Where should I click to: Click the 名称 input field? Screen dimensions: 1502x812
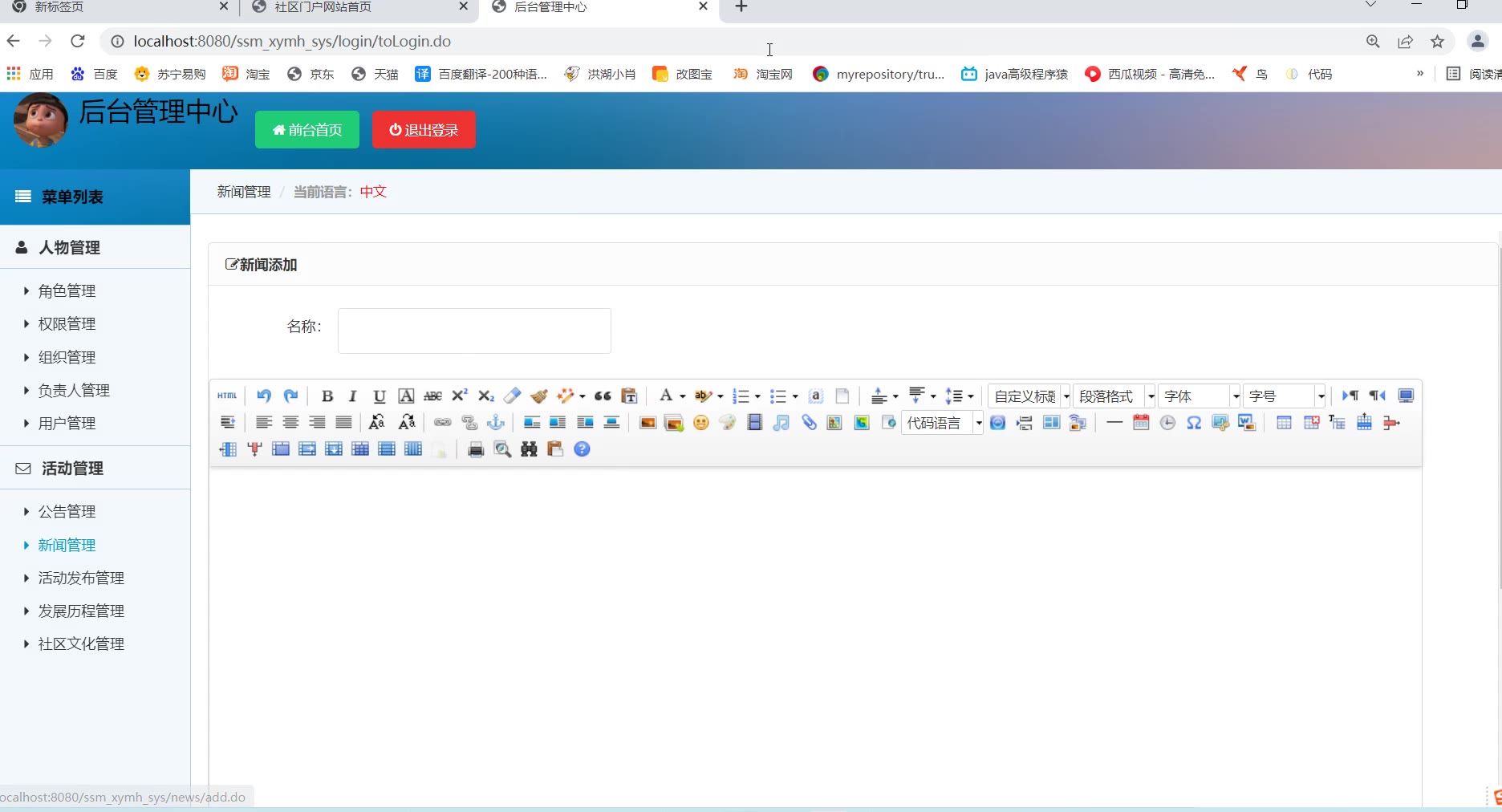[474, 331]
